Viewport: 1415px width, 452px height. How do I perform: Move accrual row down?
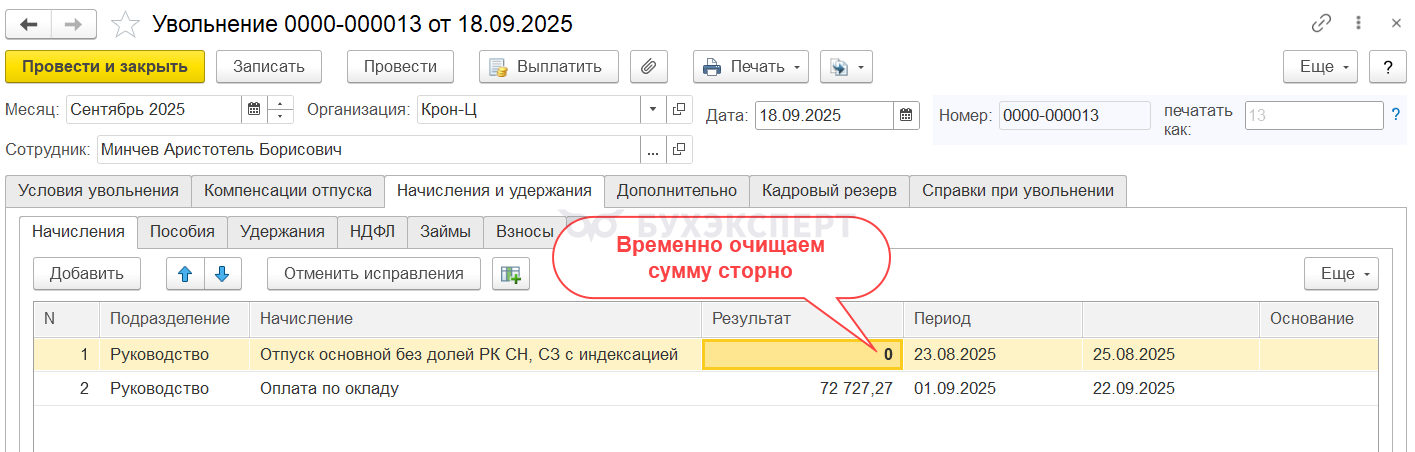[223, 273]
